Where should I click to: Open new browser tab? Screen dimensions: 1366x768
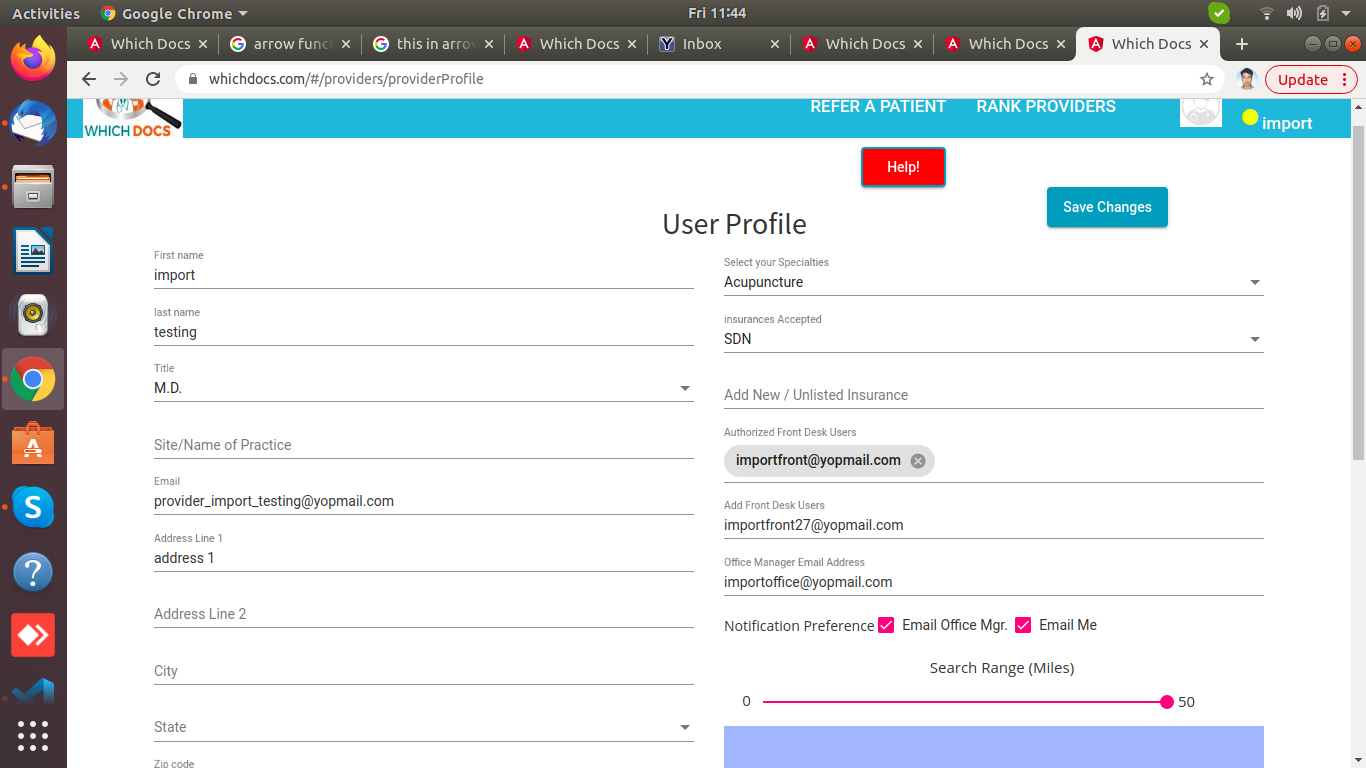click(1242, 44)
